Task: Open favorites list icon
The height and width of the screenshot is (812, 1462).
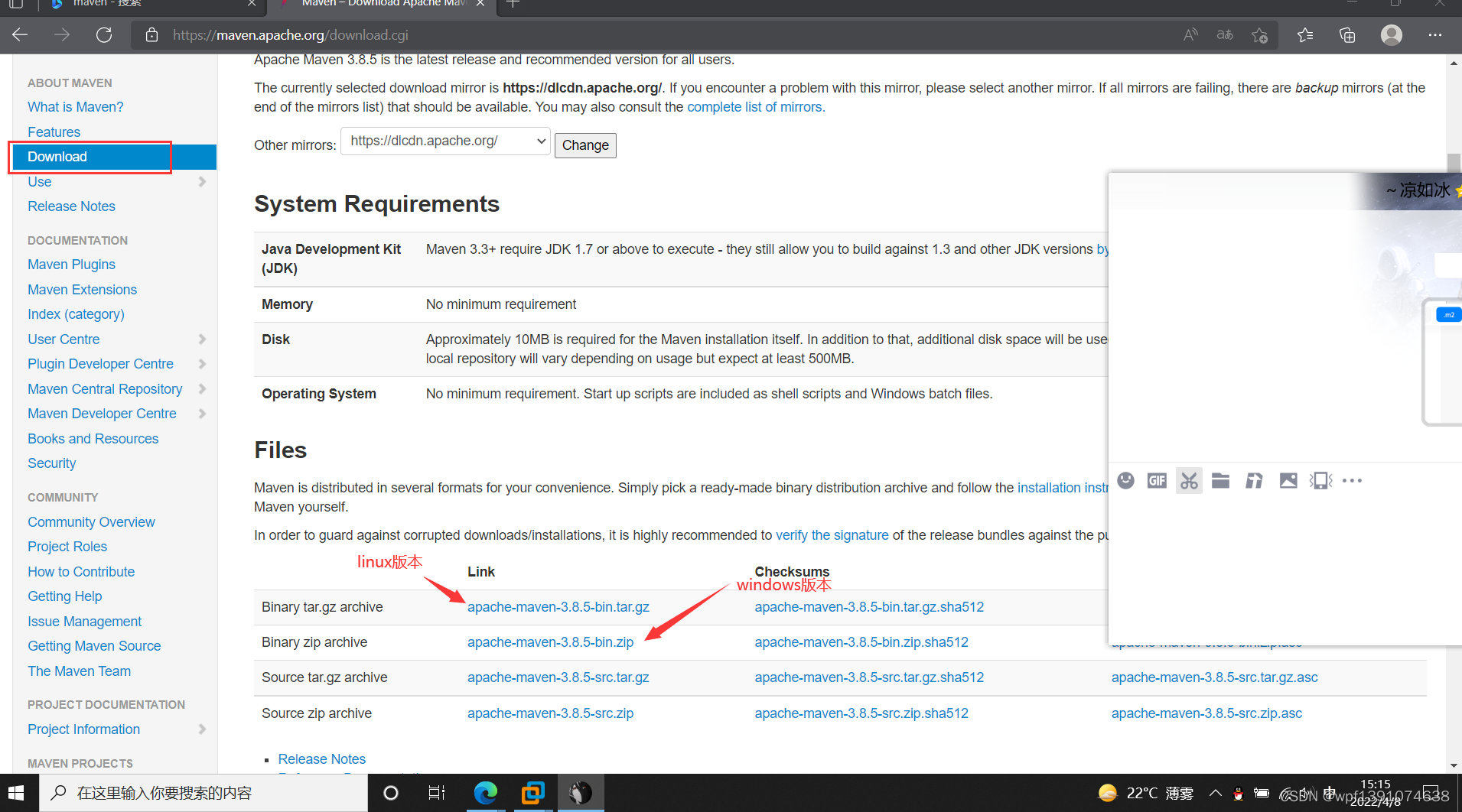Action: [x=1305, y=35]
